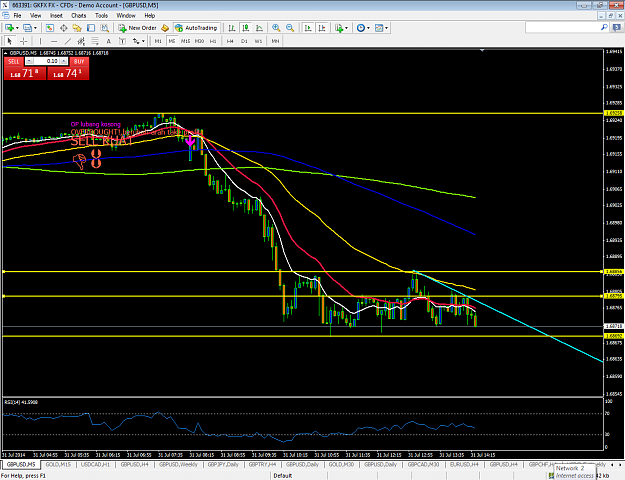
Task: Toggle the AutoTrading button
Action: pos(197,28)
